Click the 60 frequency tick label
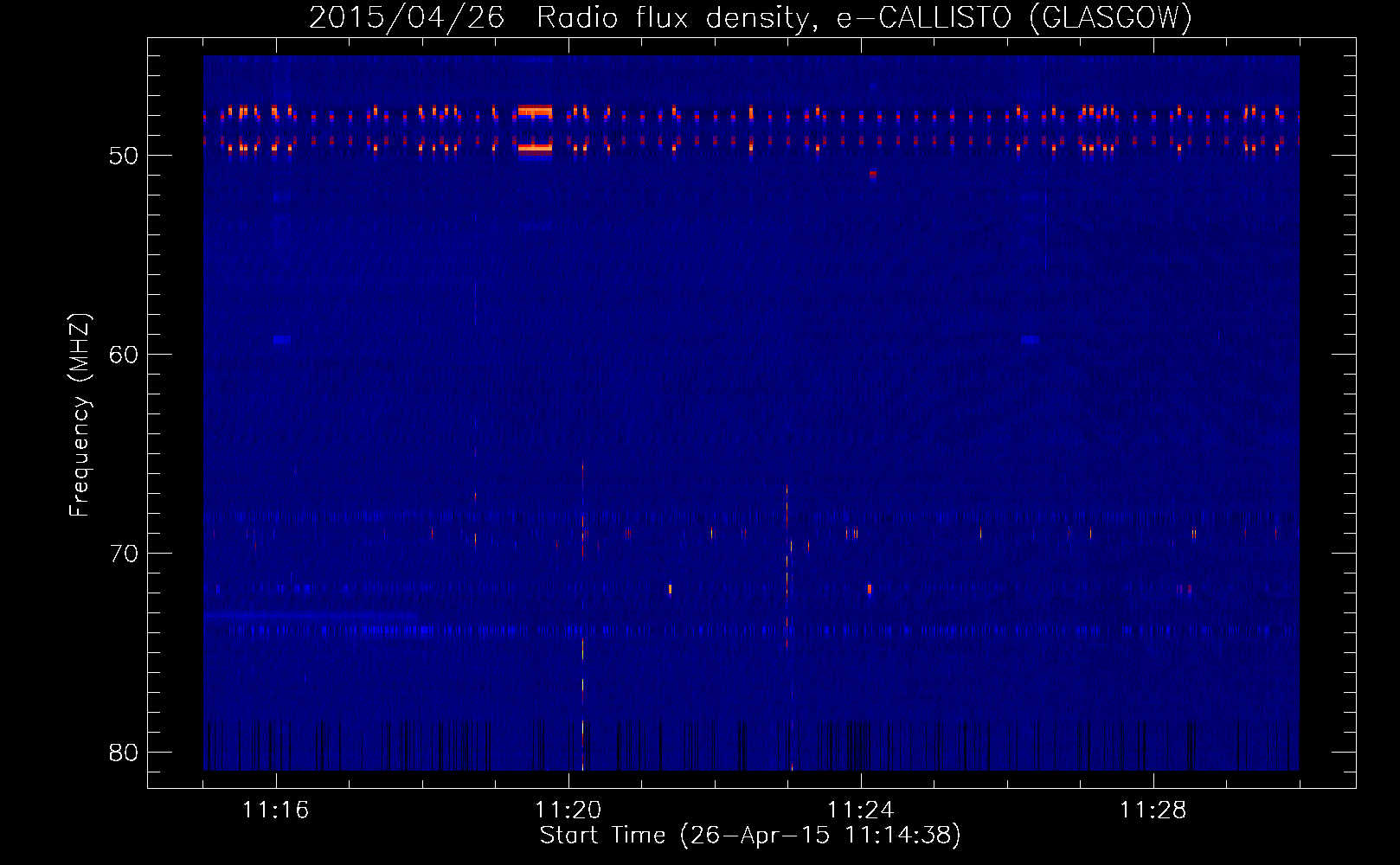The image size is (1400, 865). coord(125,355)
